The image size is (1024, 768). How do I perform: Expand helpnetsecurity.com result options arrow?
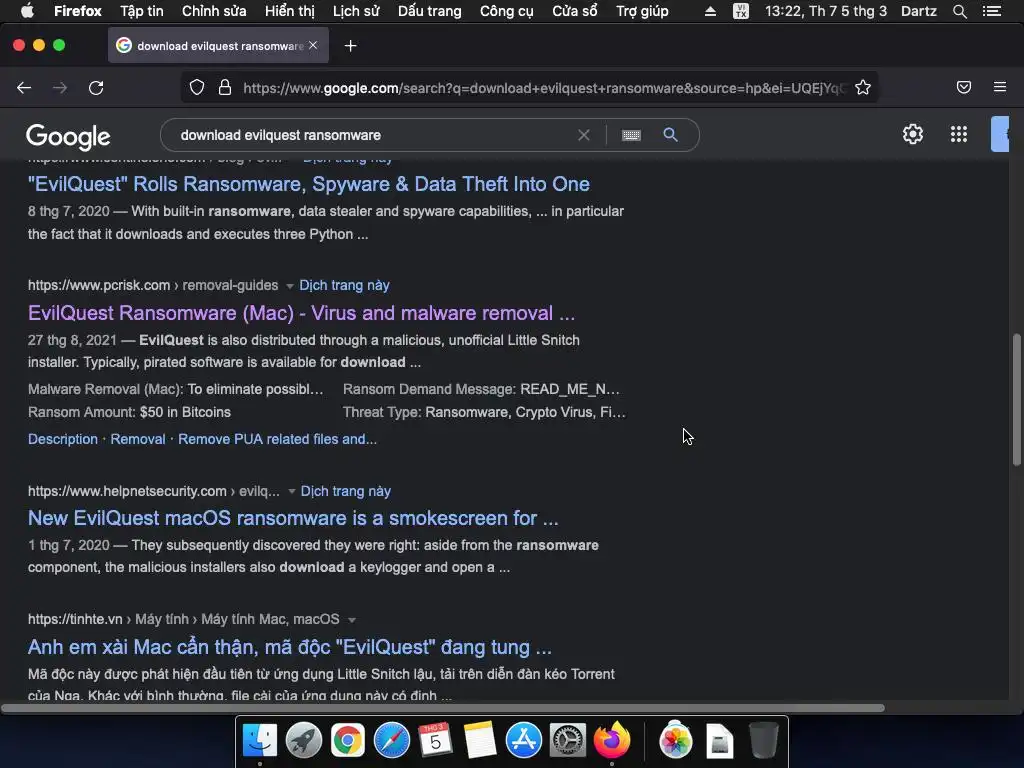(291, 491)
